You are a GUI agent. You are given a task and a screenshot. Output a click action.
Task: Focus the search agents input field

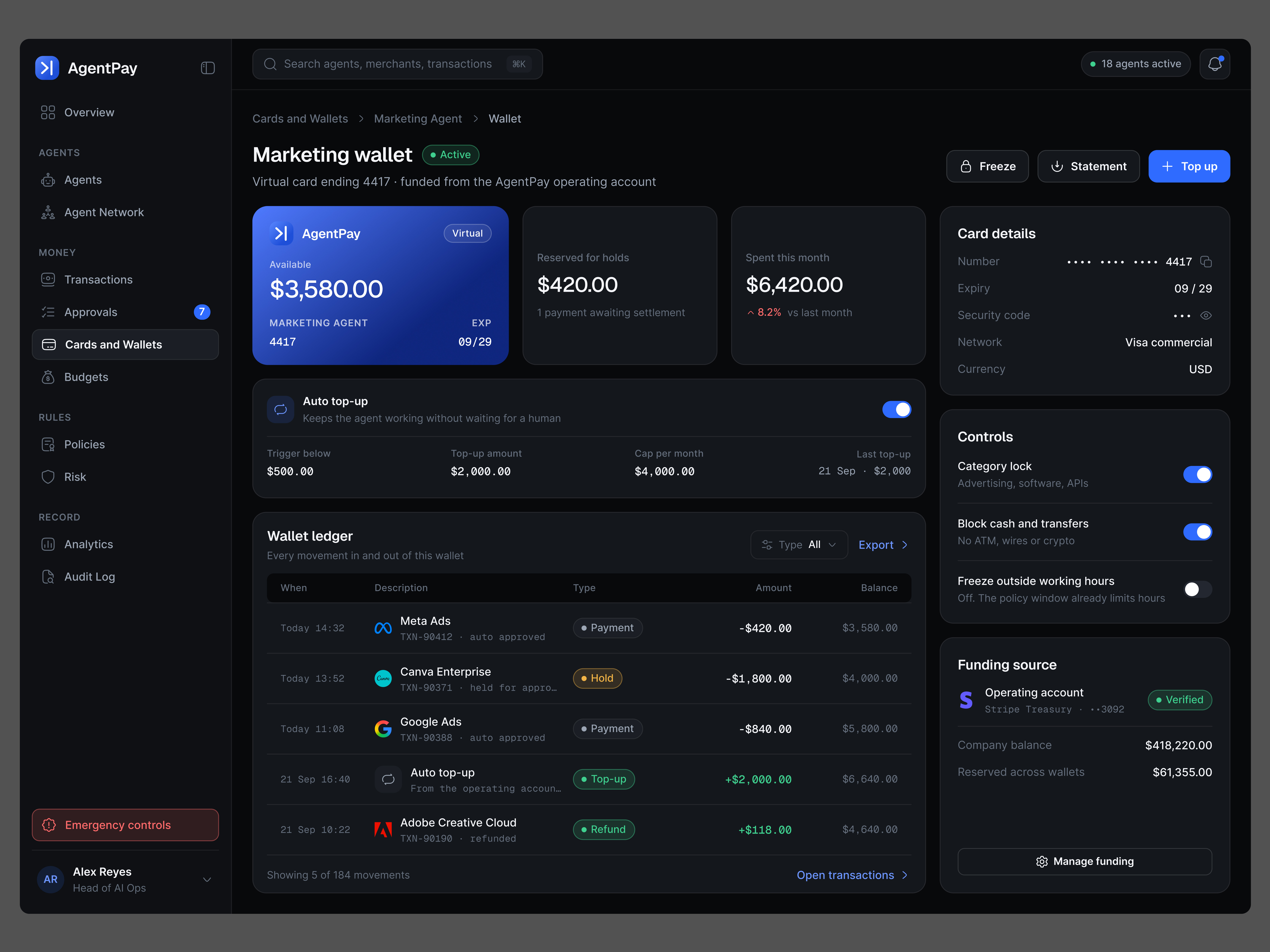tap(397, 64)
